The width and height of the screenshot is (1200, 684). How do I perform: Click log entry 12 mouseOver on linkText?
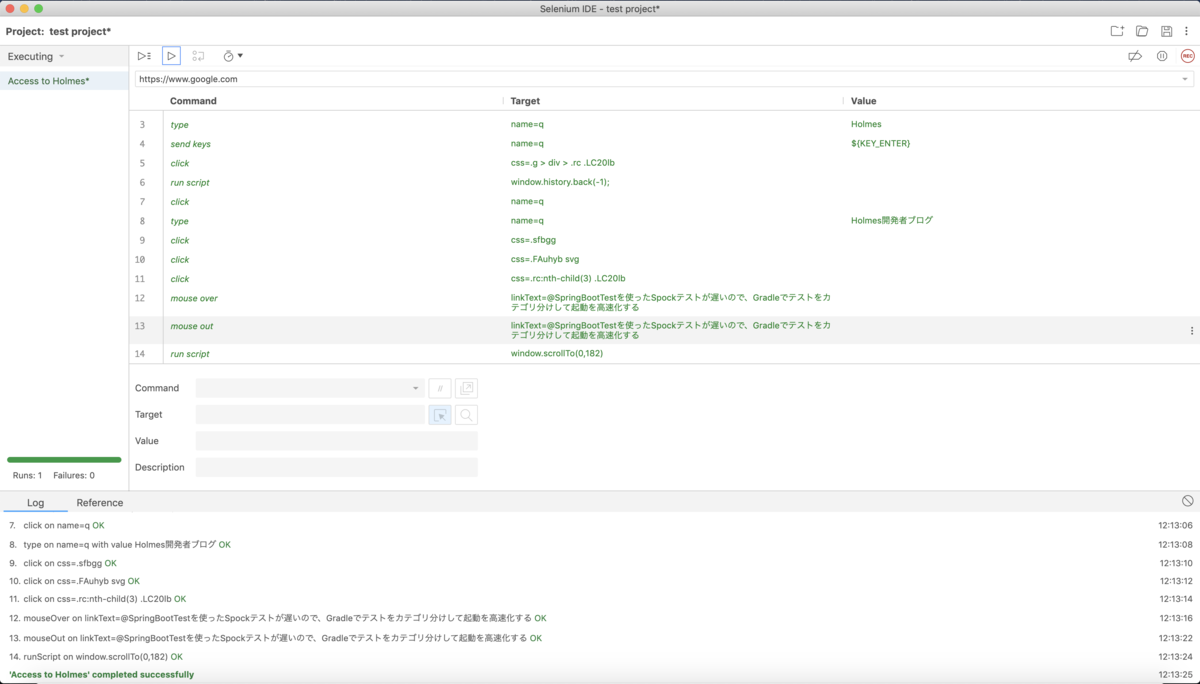[x=277, y=618]
